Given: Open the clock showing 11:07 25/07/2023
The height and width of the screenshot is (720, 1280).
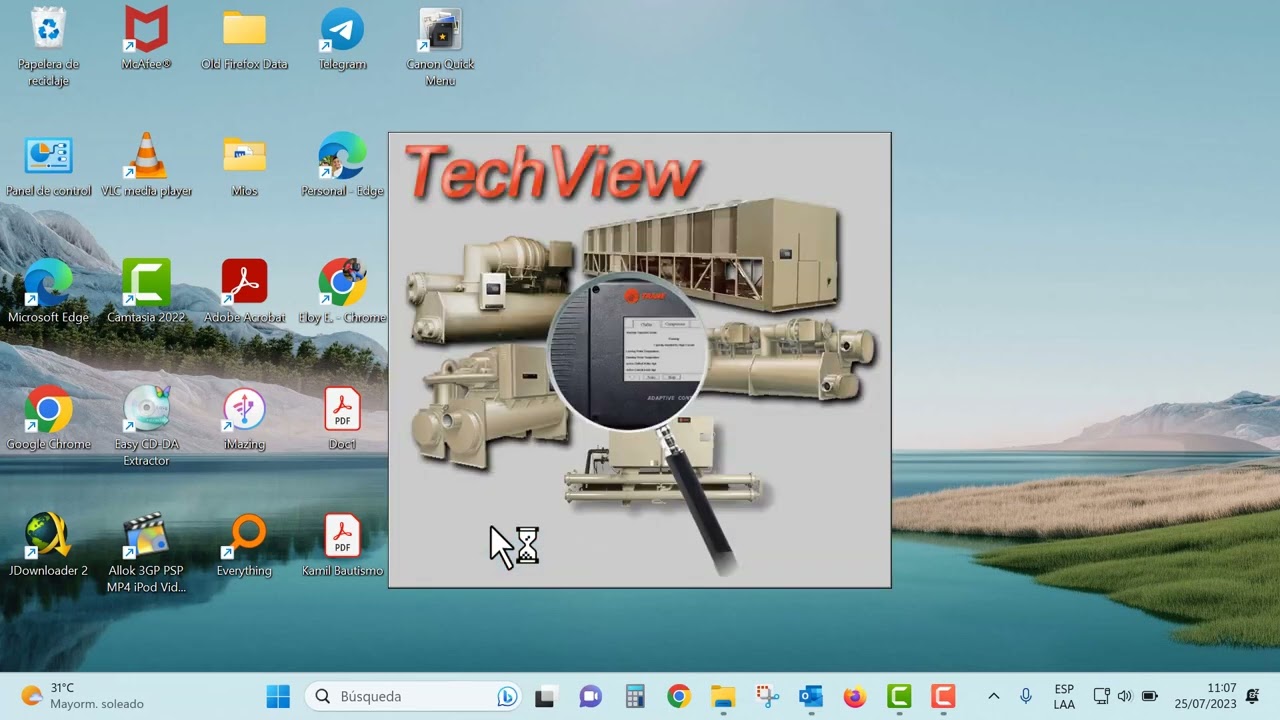Looking at the screenshot, I should pos(1206,696).
